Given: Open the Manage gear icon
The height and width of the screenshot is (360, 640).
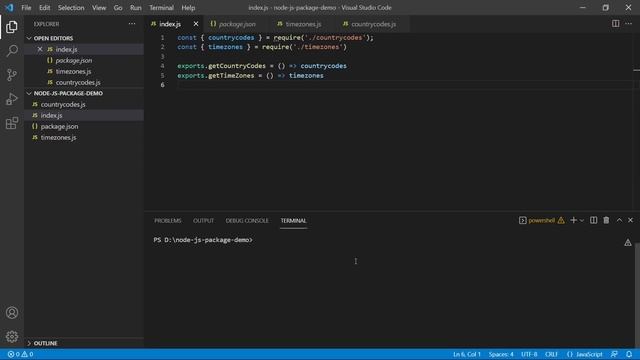Looking at the screenshot, I should coord(12,336).
